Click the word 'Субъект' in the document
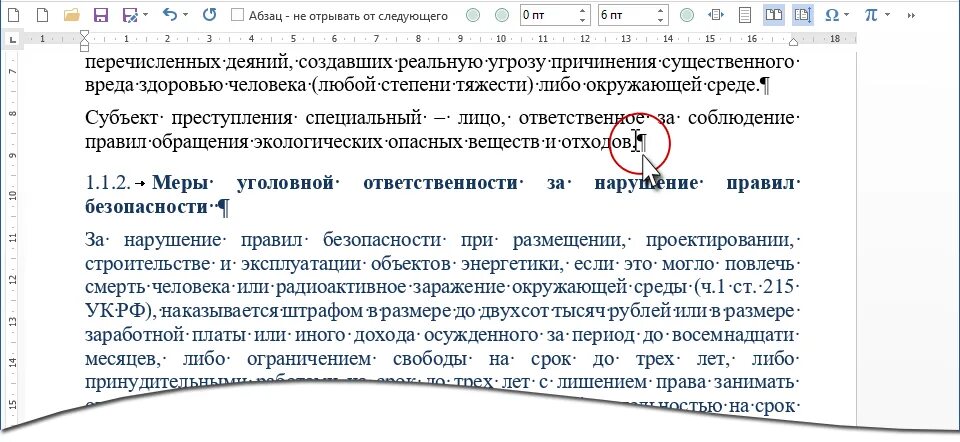This screenshot has height=442, width=960. (x=124, y=118)
